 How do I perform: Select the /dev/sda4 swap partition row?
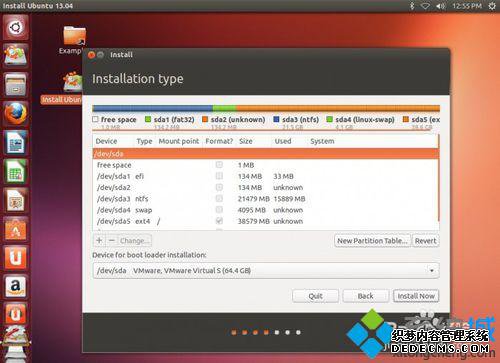point(266,210)
